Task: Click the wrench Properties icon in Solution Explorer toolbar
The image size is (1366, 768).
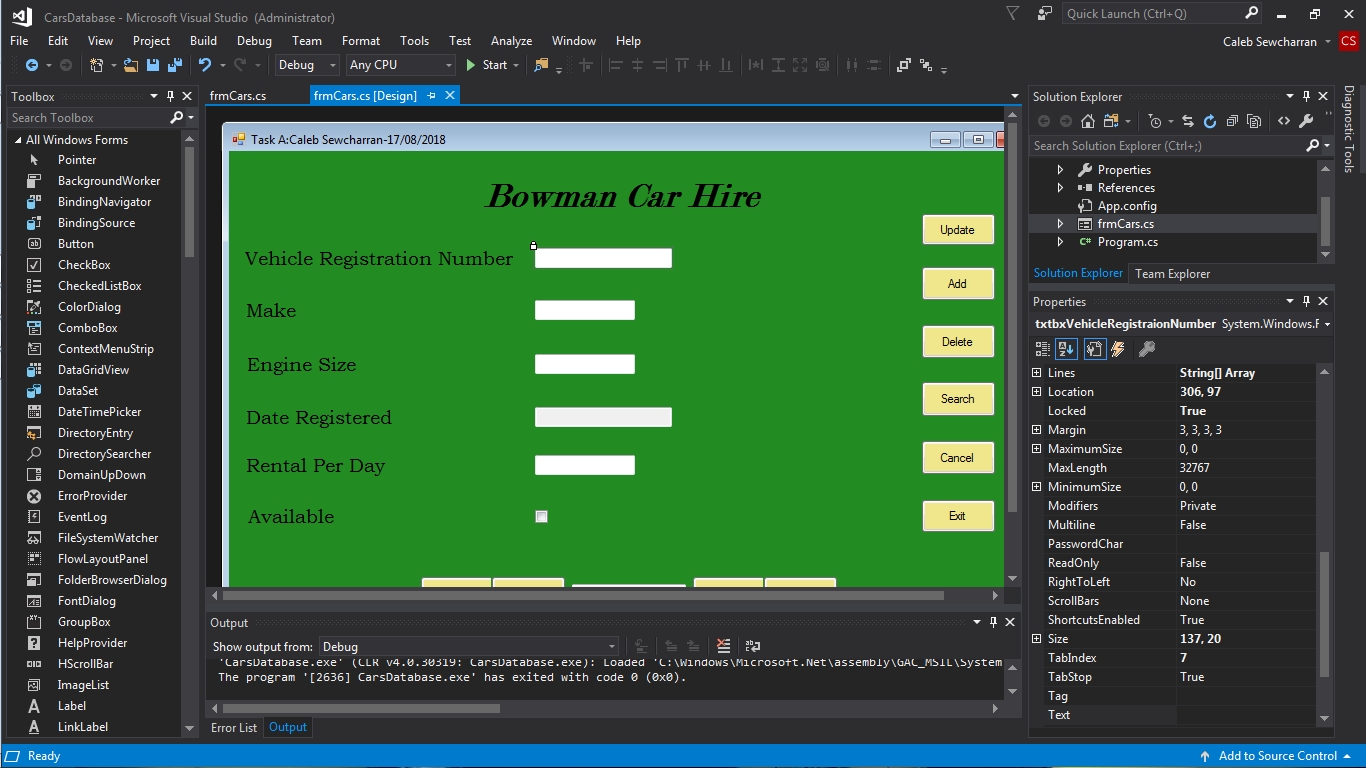Action: pyautogui.click(x=1306, y=121)
